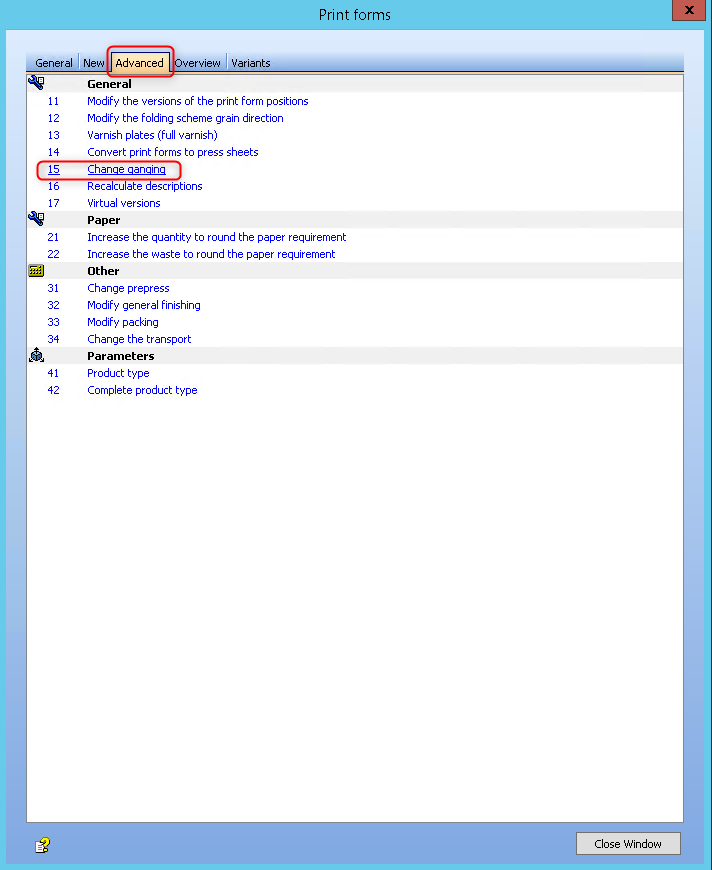Click the yellow calculator icon beside Other
712x870 pixels.
point(36,271)
